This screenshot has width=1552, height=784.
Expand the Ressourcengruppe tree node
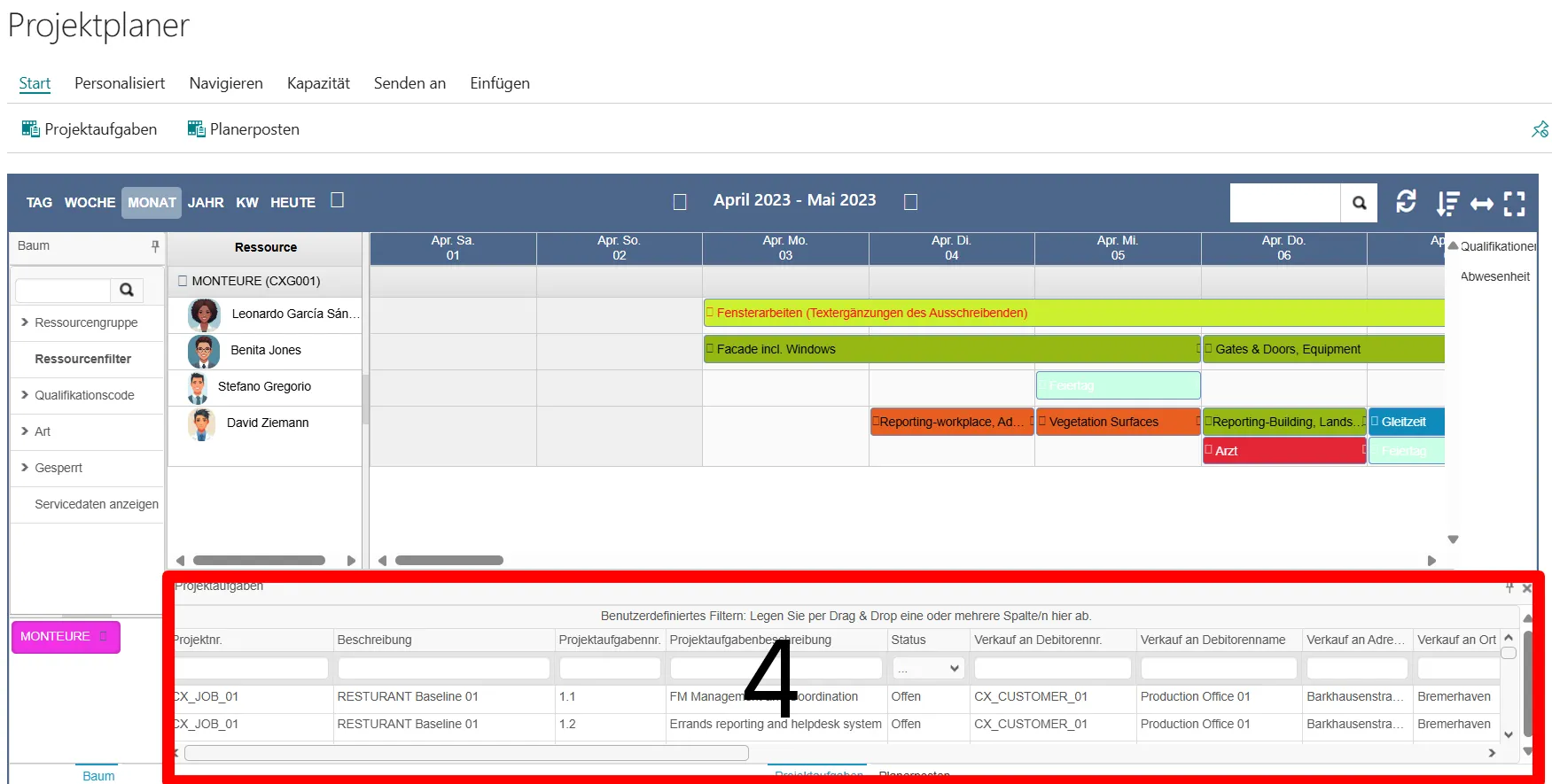pyautogui.click(x=25, y=322)
